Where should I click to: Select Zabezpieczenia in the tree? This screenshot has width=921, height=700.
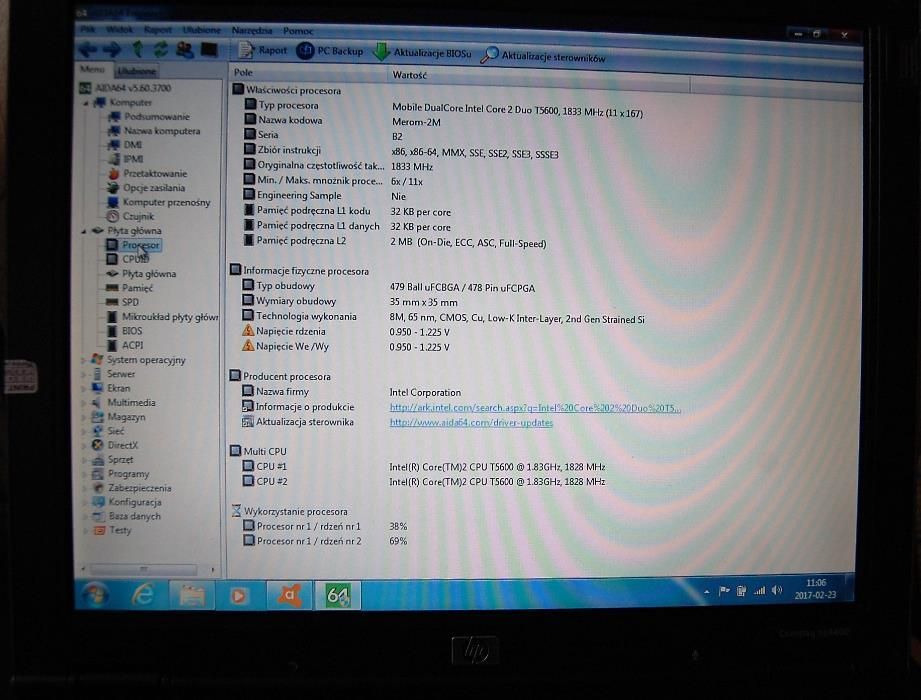(132, 488)
